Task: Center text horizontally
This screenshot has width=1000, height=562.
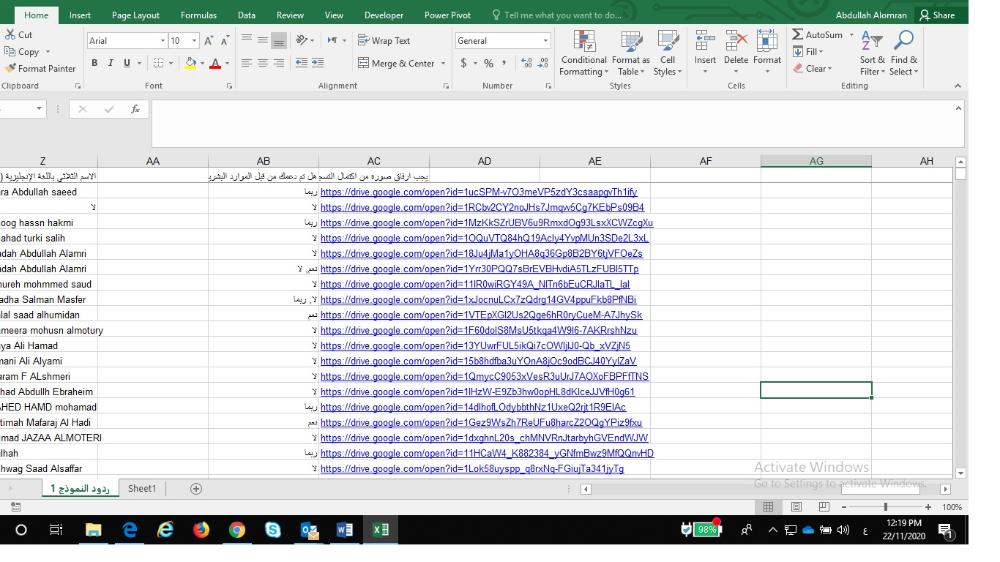Action: tap(263, 63)
